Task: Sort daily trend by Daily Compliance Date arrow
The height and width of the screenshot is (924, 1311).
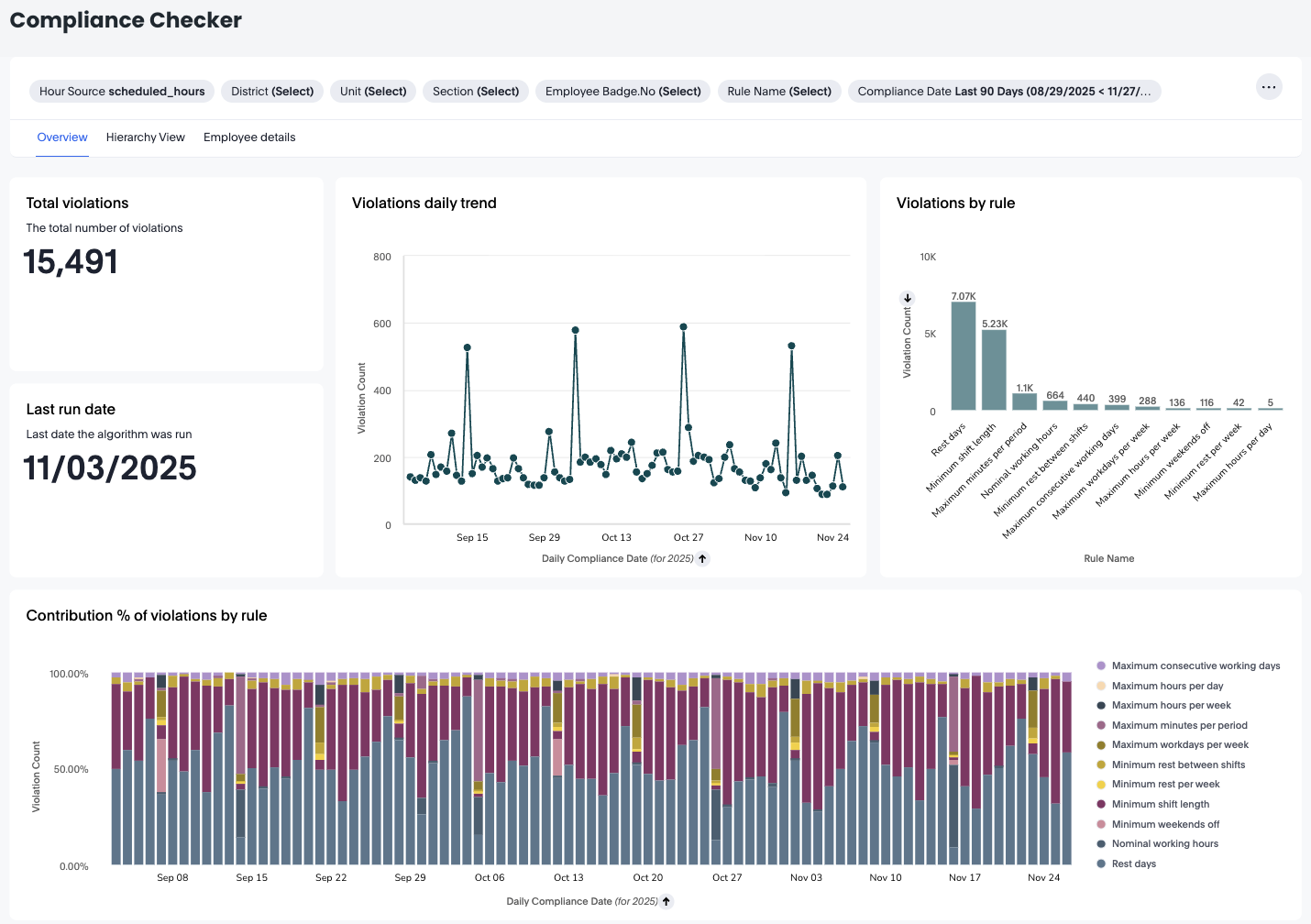Action: 703,558
